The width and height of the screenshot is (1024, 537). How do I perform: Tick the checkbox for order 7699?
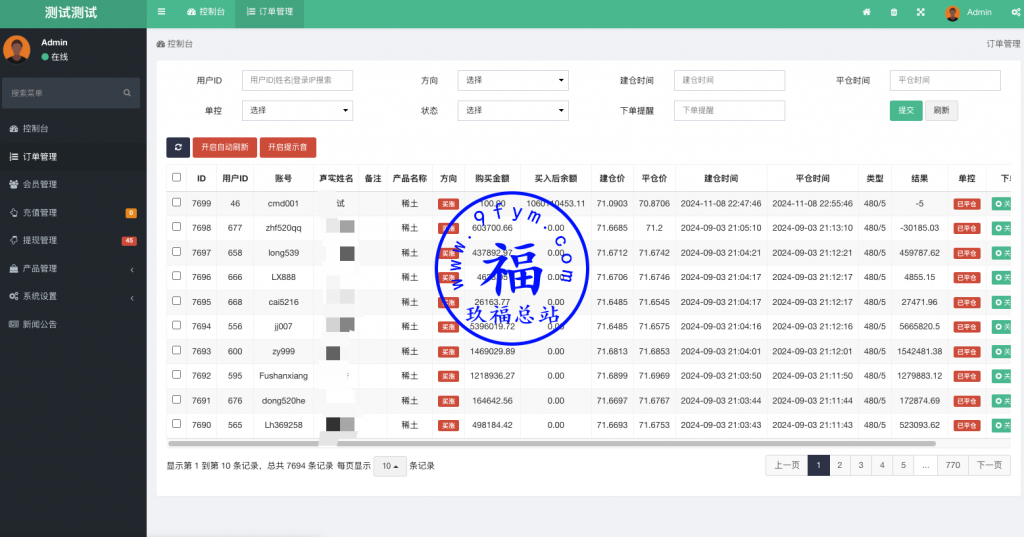(177, 203)
